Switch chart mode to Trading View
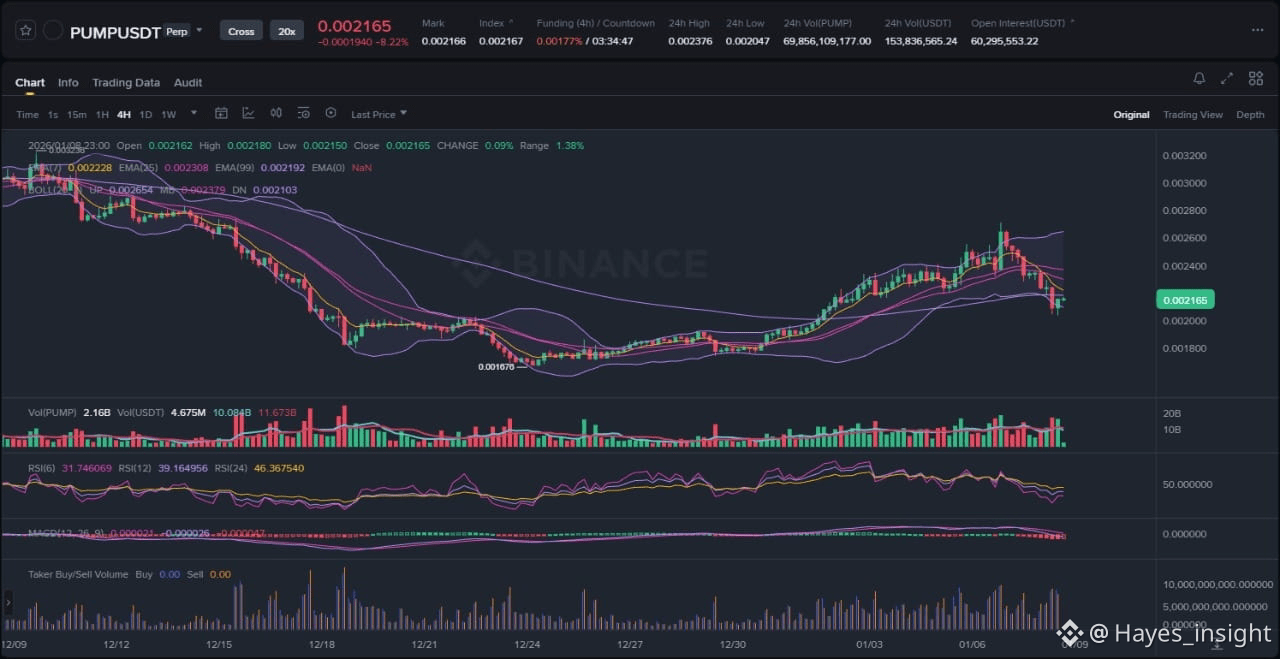 click(1192, 115)
